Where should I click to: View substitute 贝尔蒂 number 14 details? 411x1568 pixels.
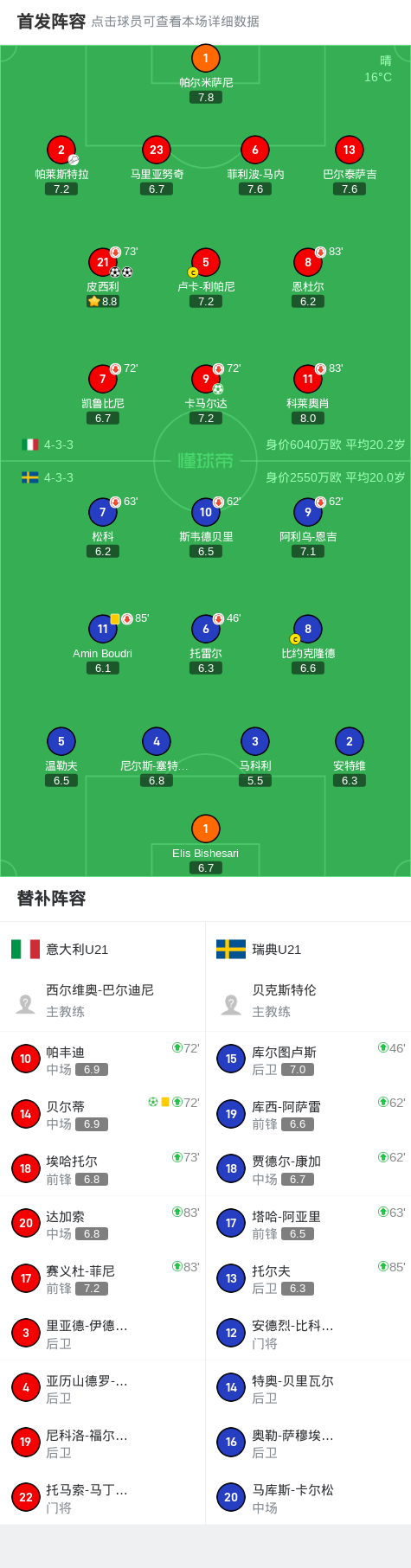103,1114
